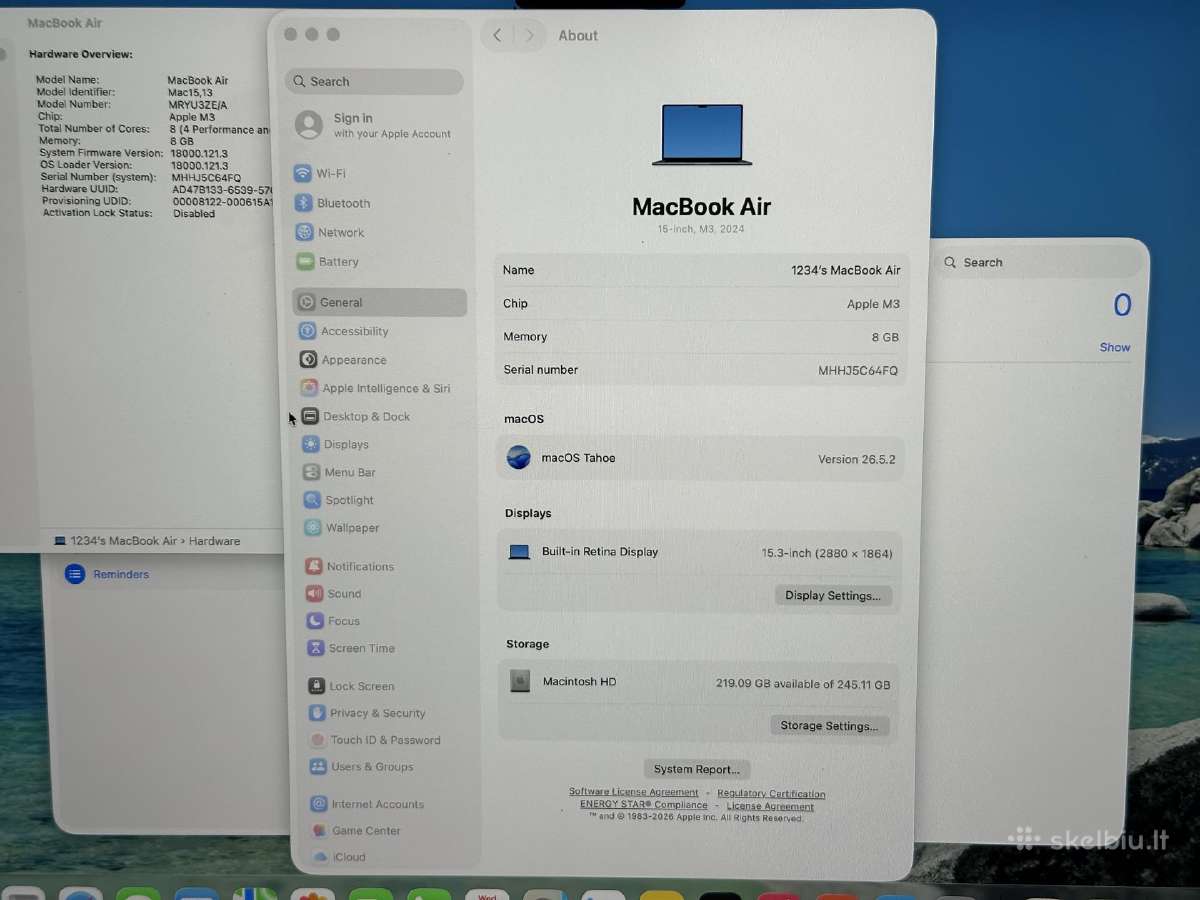Screen dimensions: 1200x900
Task: Open Menu Bar settings icon
Action: coord(311,472)
